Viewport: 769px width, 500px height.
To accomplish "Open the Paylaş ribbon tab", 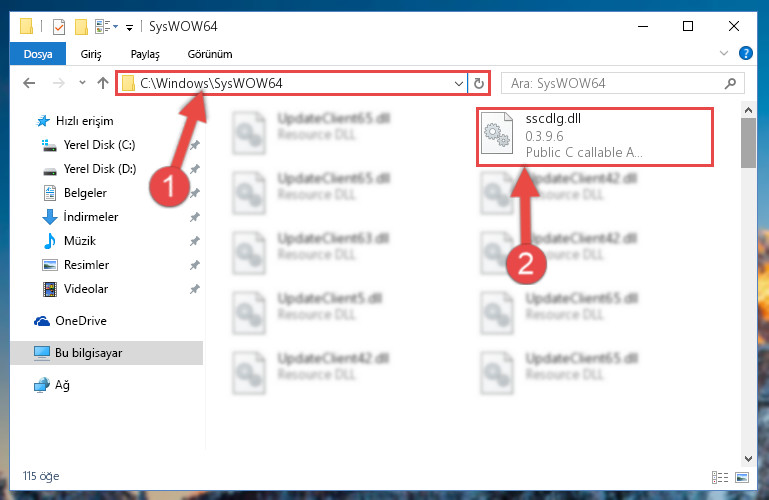I will coord(145,54).
